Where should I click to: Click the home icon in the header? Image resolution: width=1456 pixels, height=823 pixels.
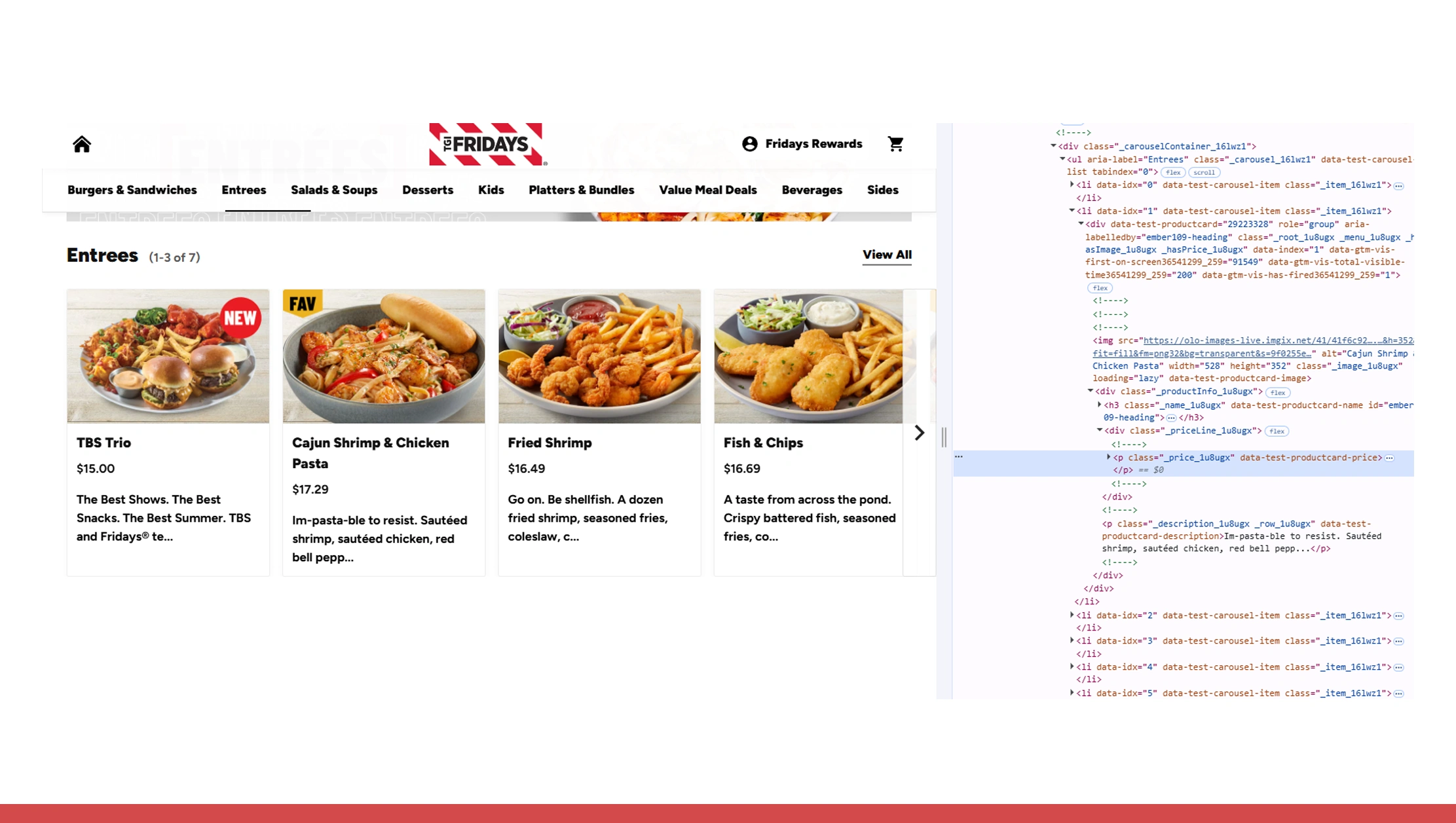[x=81, y=144]
